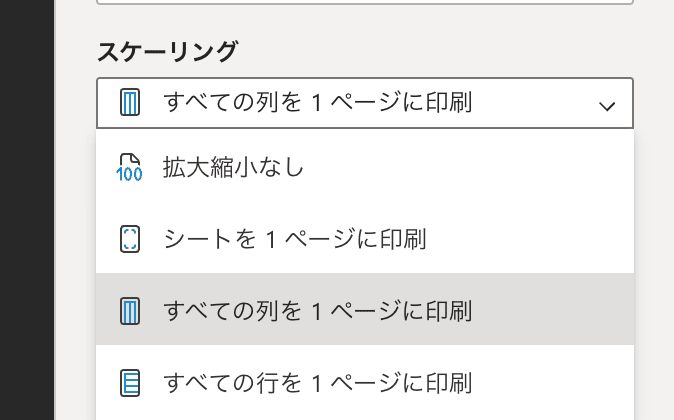Viewport: 674px width, 420px height.
Task: Collapse the list using the chevron arrow
Action: (607, 106)
